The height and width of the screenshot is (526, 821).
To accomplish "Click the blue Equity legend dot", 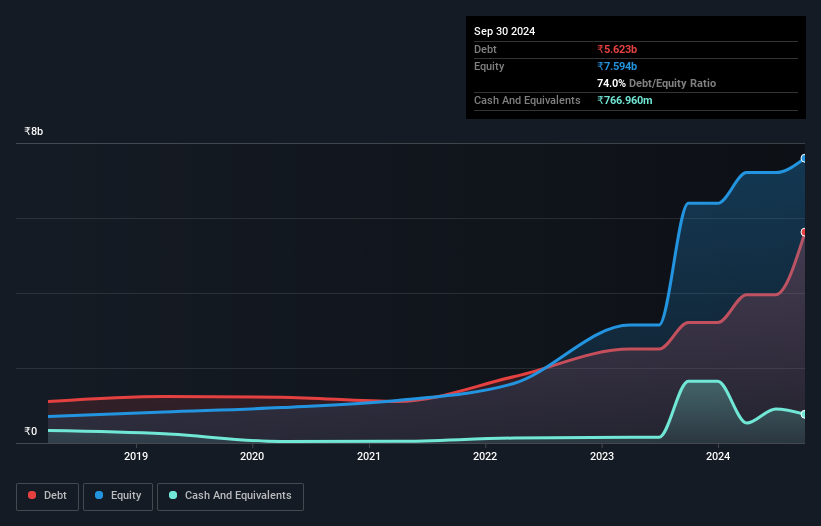I will [x=99, y=495].
